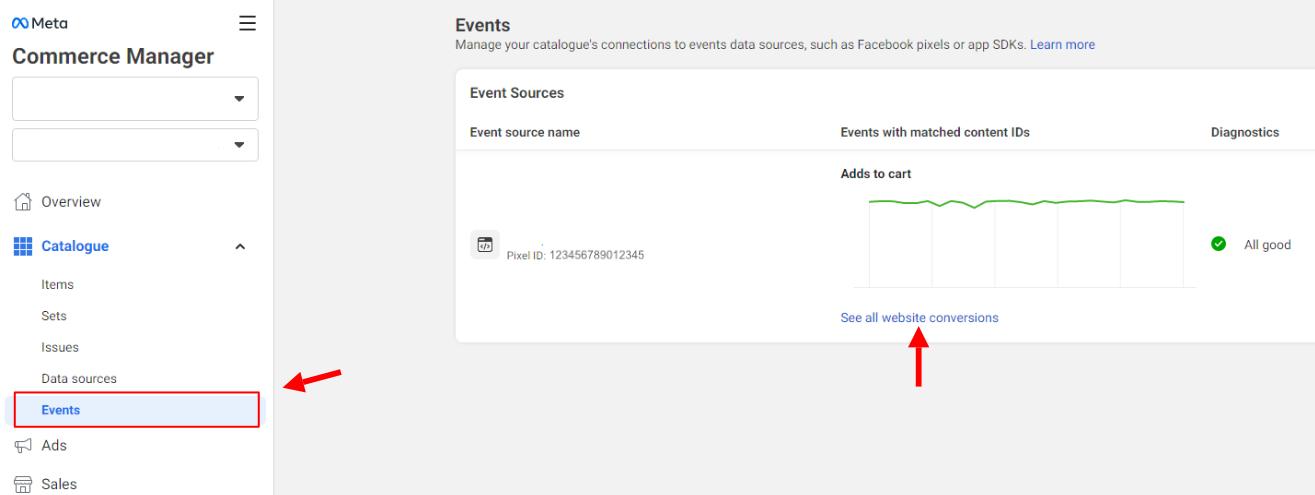
Task: Click the Overview home icon
Action: (x=23, y=202)
